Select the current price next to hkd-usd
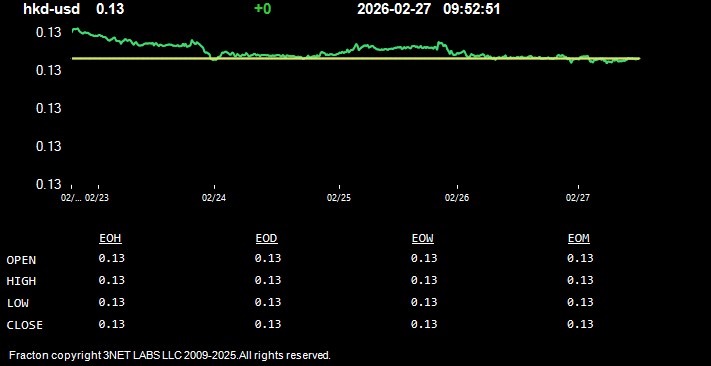Screen dimensions: 711x366 click(110, 9)
